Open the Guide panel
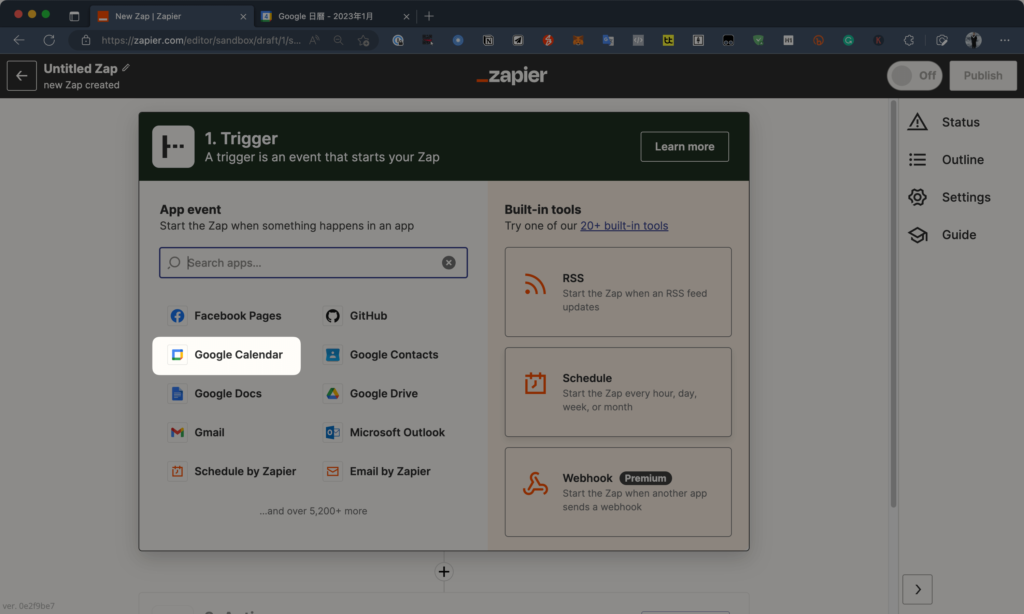1024x614 pixels. [x=942, y=234]
